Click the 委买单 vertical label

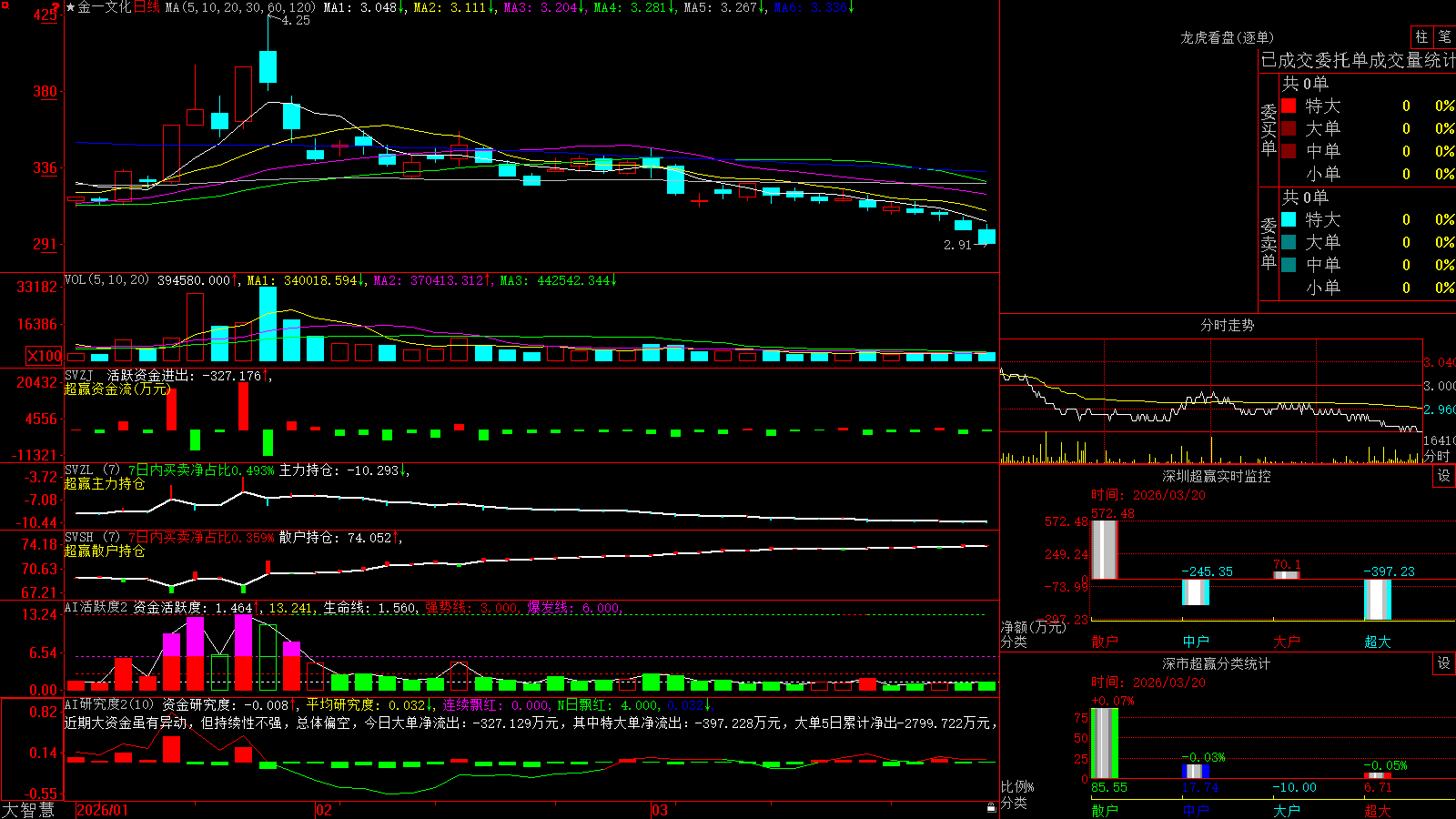pos(1269,130)
